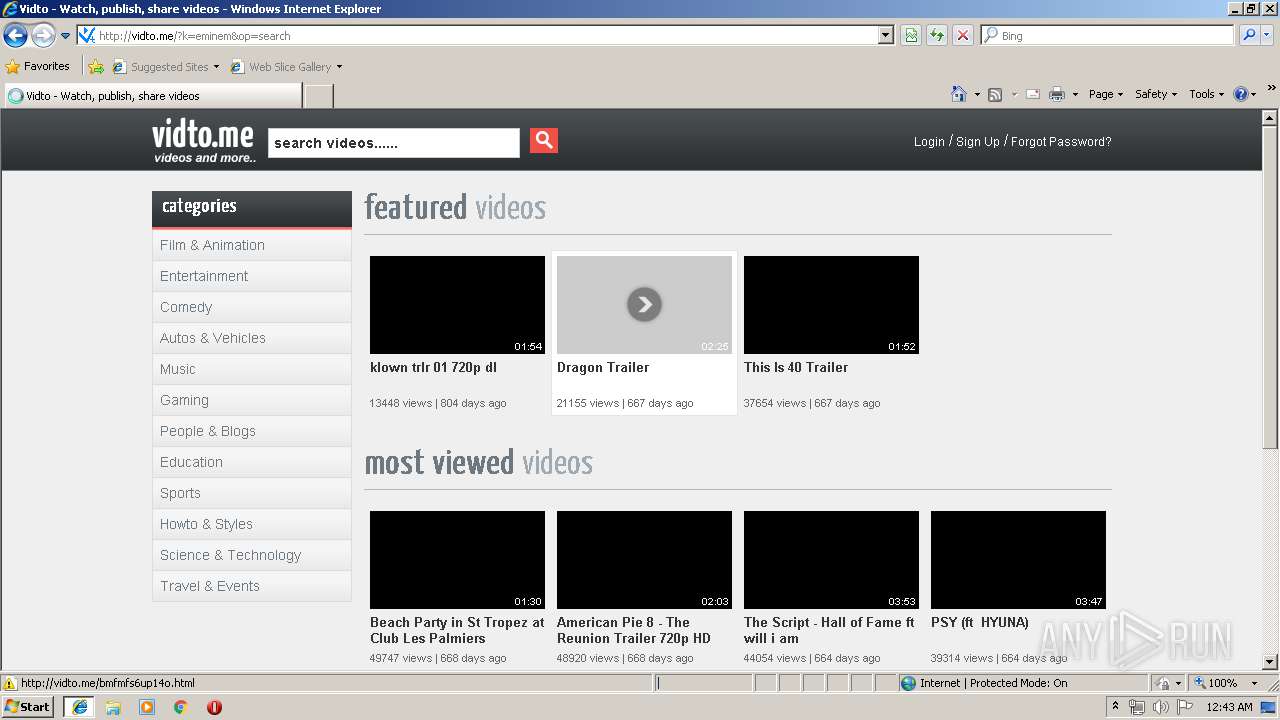
Task: Click the page vertical scrollbar thumb
Action: tap(1270, 287)
